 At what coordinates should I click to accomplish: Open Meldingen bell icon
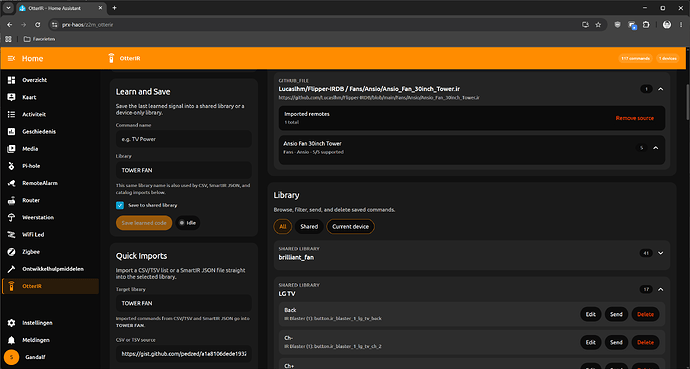pos(11,340)
